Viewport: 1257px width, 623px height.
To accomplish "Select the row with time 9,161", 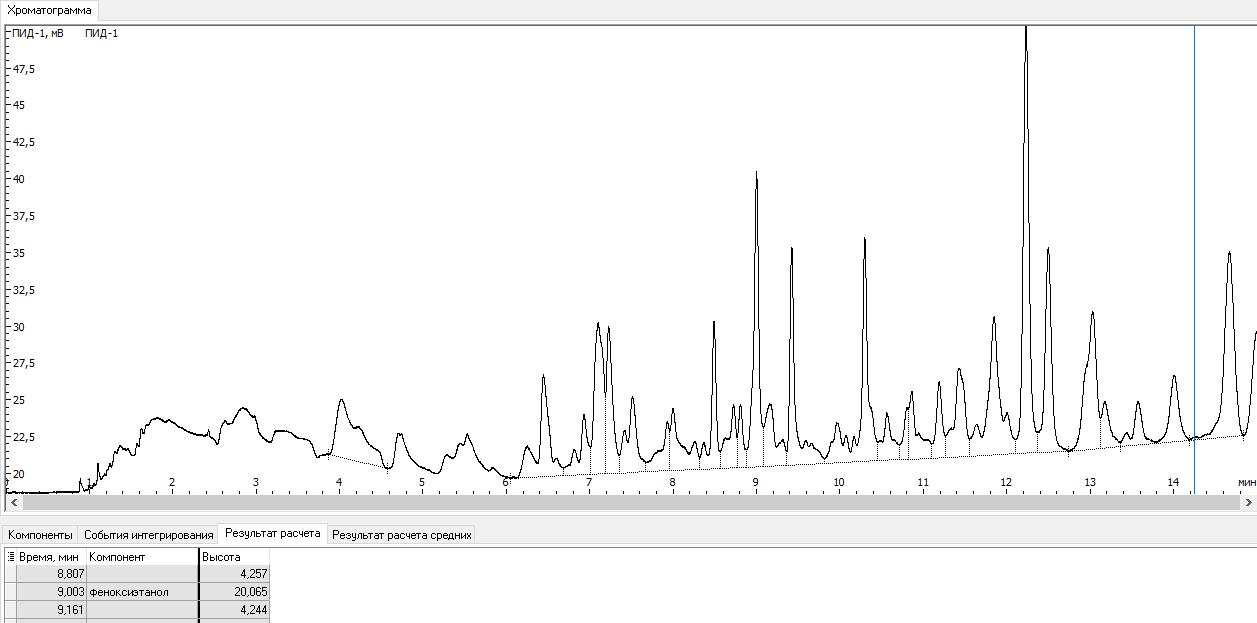I will point(51,610).
